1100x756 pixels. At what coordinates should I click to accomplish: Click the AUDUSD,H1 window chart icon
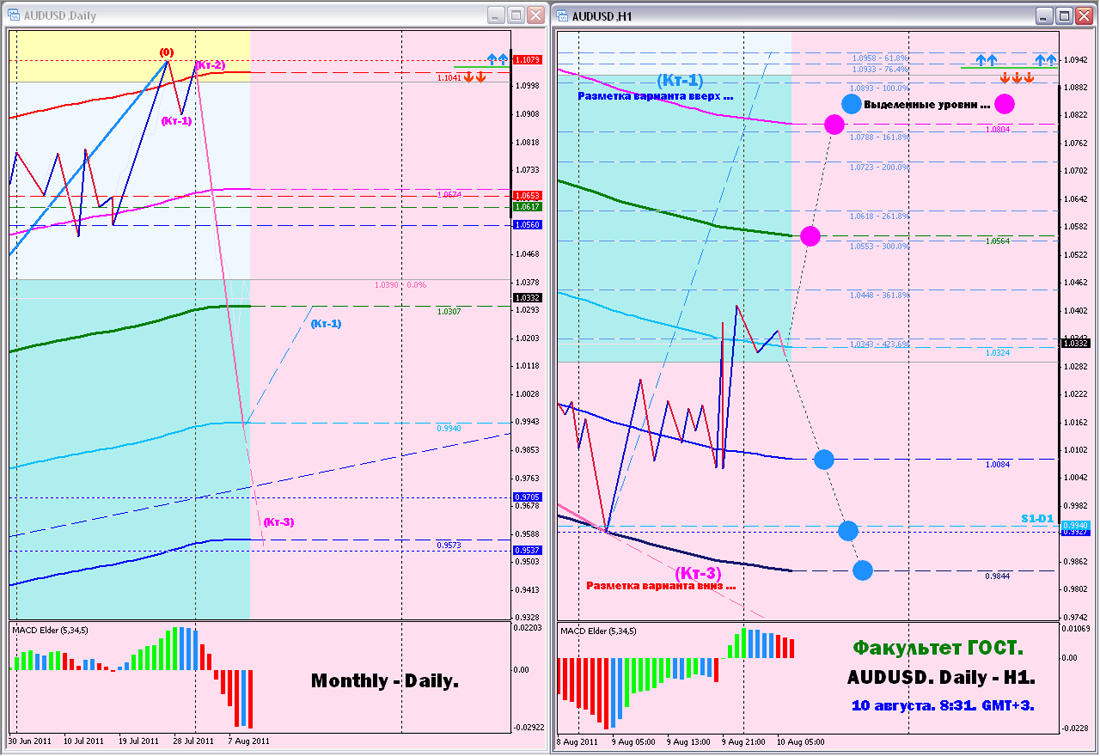[x=562, y=15]
